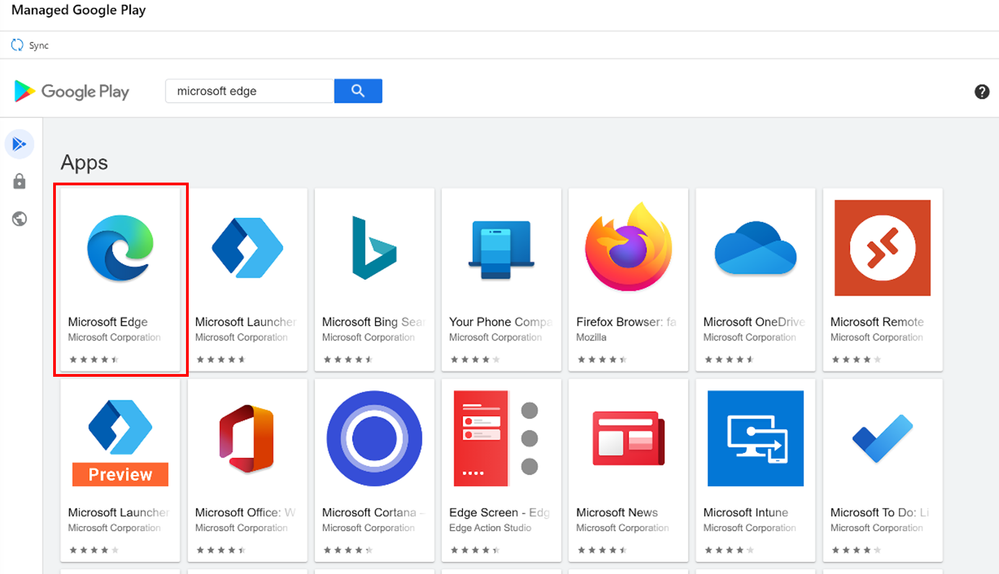Open the Microsoft OneDrive cloud icon
The height and width of the screenshot is (574, 999).
click(756, 248)
